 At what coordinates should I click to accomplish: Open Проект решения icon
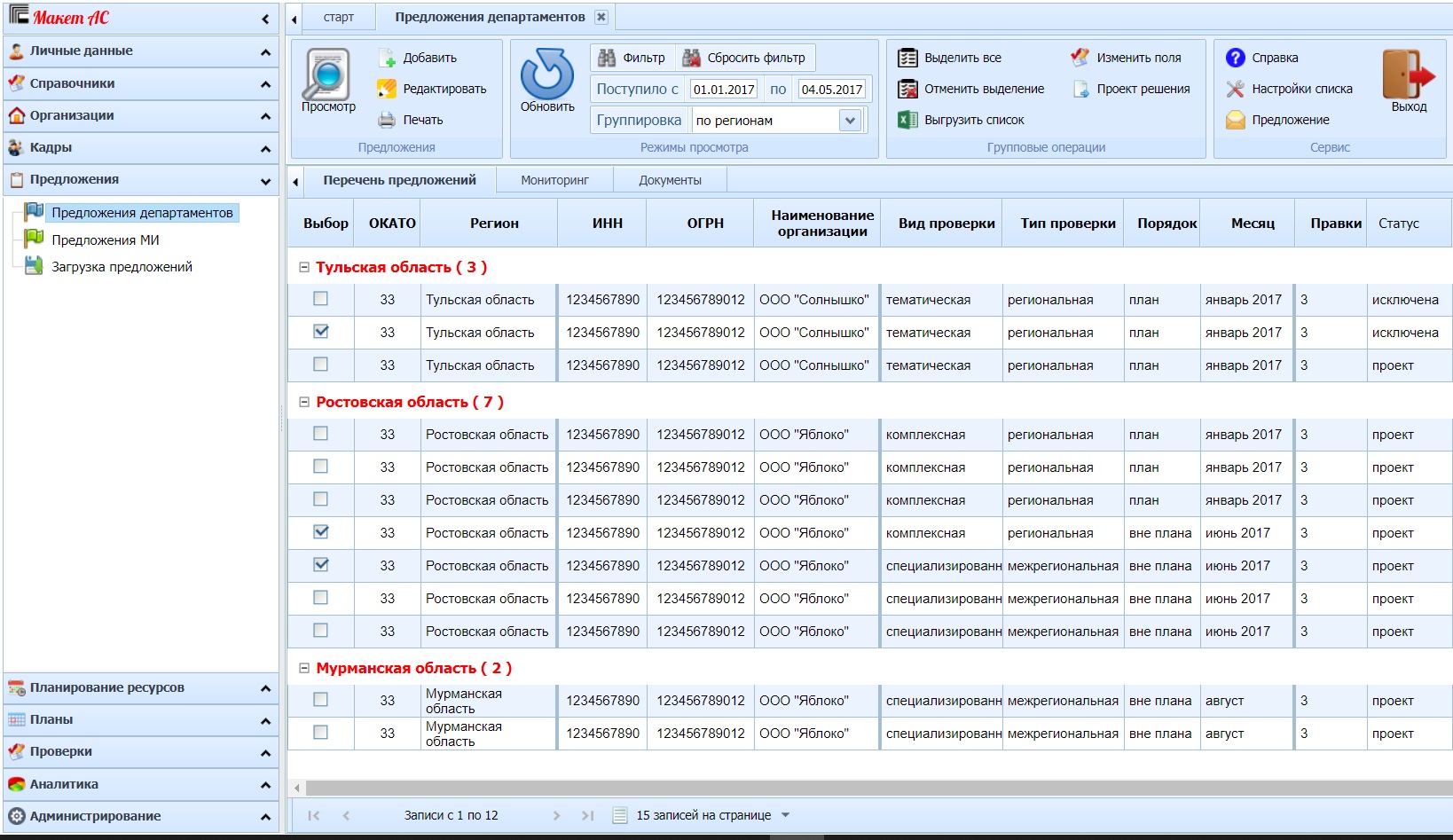1080,89
